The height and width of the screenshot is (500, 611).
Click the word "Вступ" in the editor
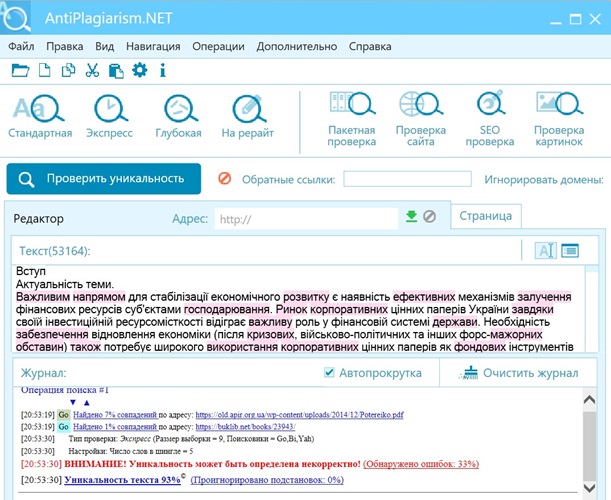tap(31, 272)
